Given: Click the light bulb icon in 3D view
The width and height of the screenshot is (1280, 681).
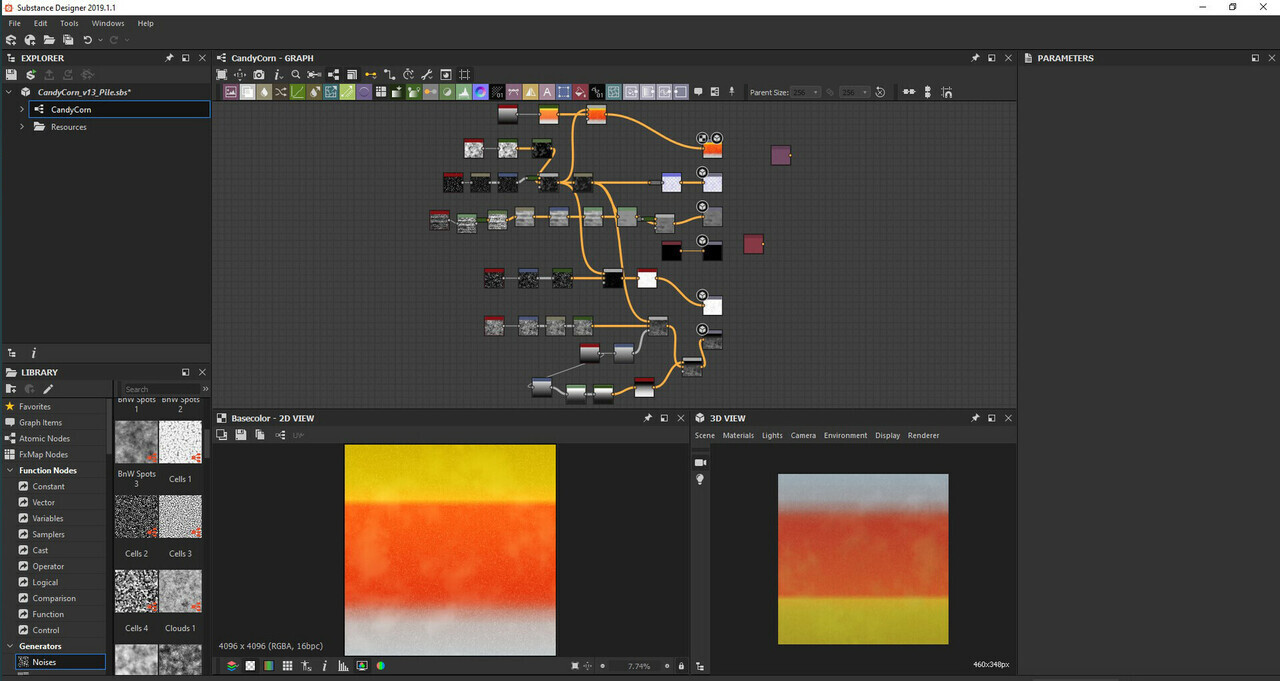Looking at the screenshot, I should pyautogui.click(x=700, y=480).
